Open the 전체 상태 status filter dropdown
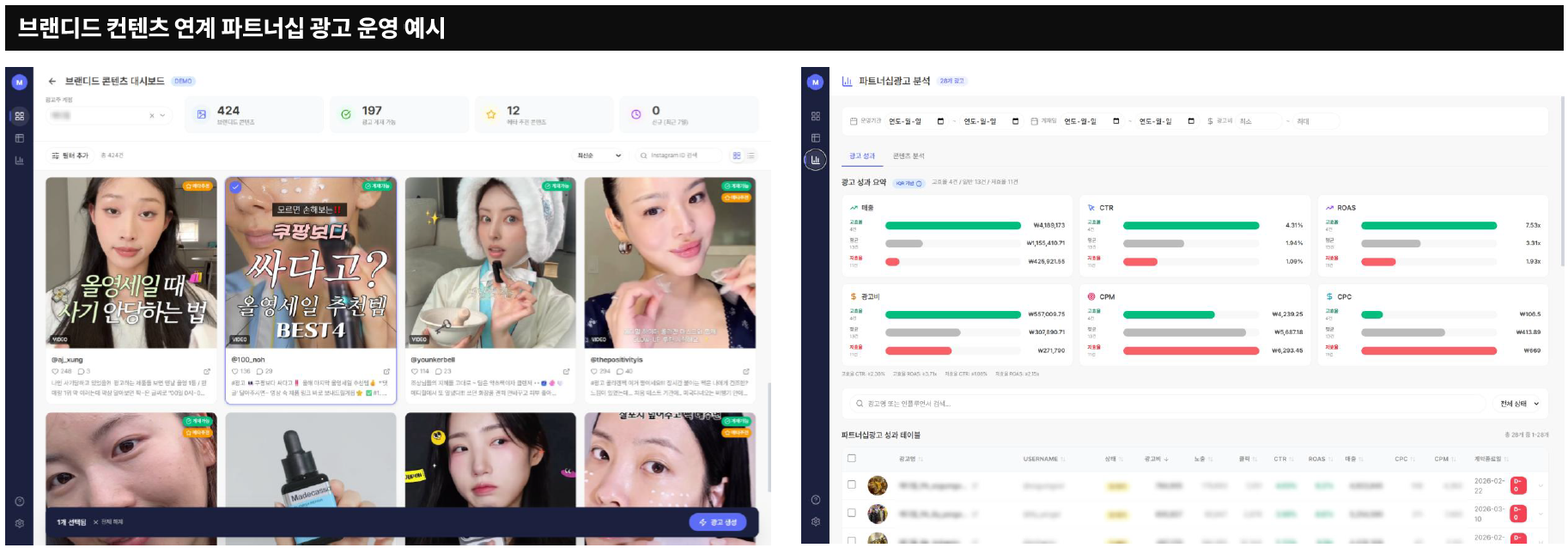 [1519, 404]
